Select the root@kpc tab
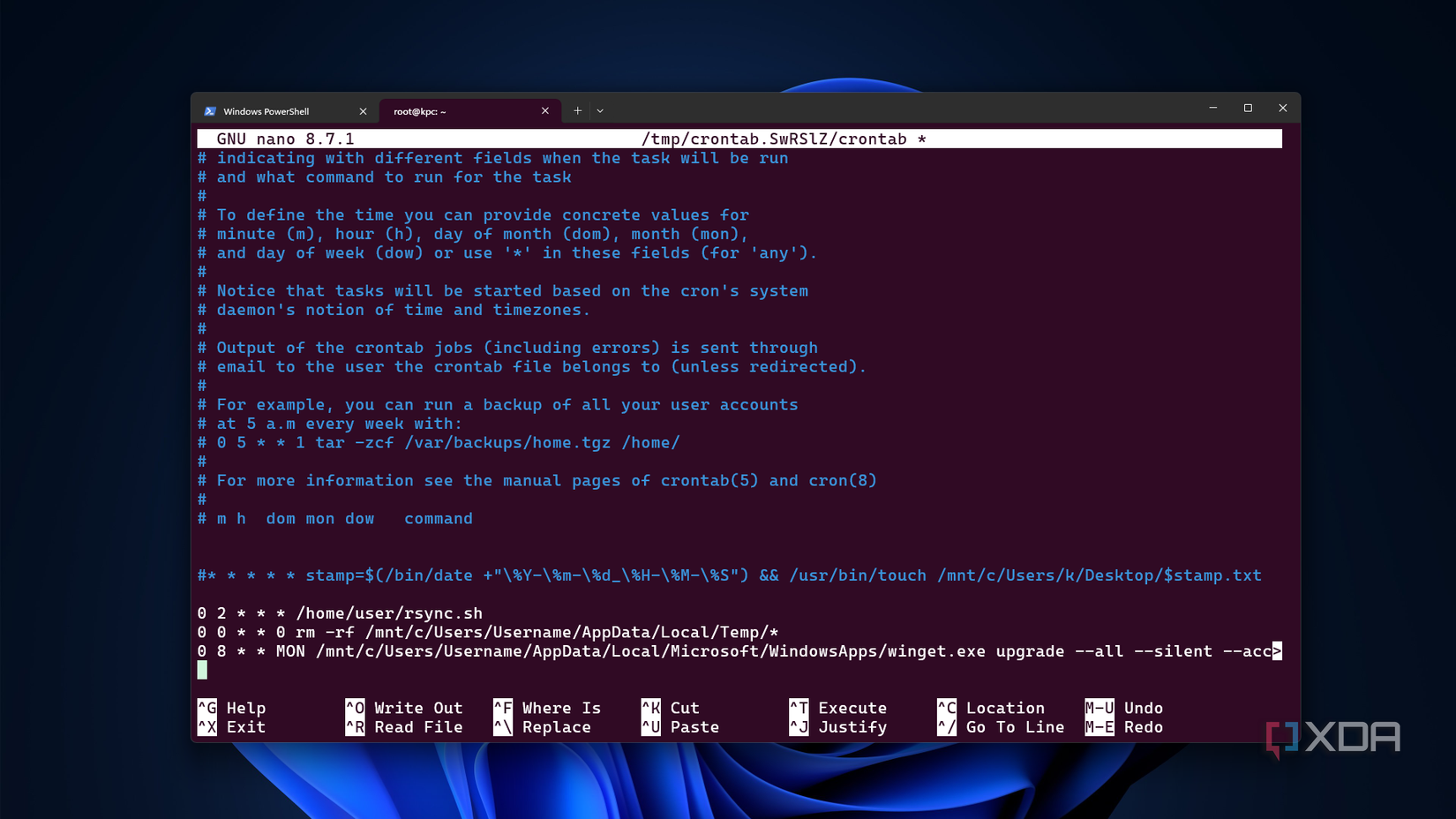This screenshot has width=1456, height=819. tap(468, 111)
